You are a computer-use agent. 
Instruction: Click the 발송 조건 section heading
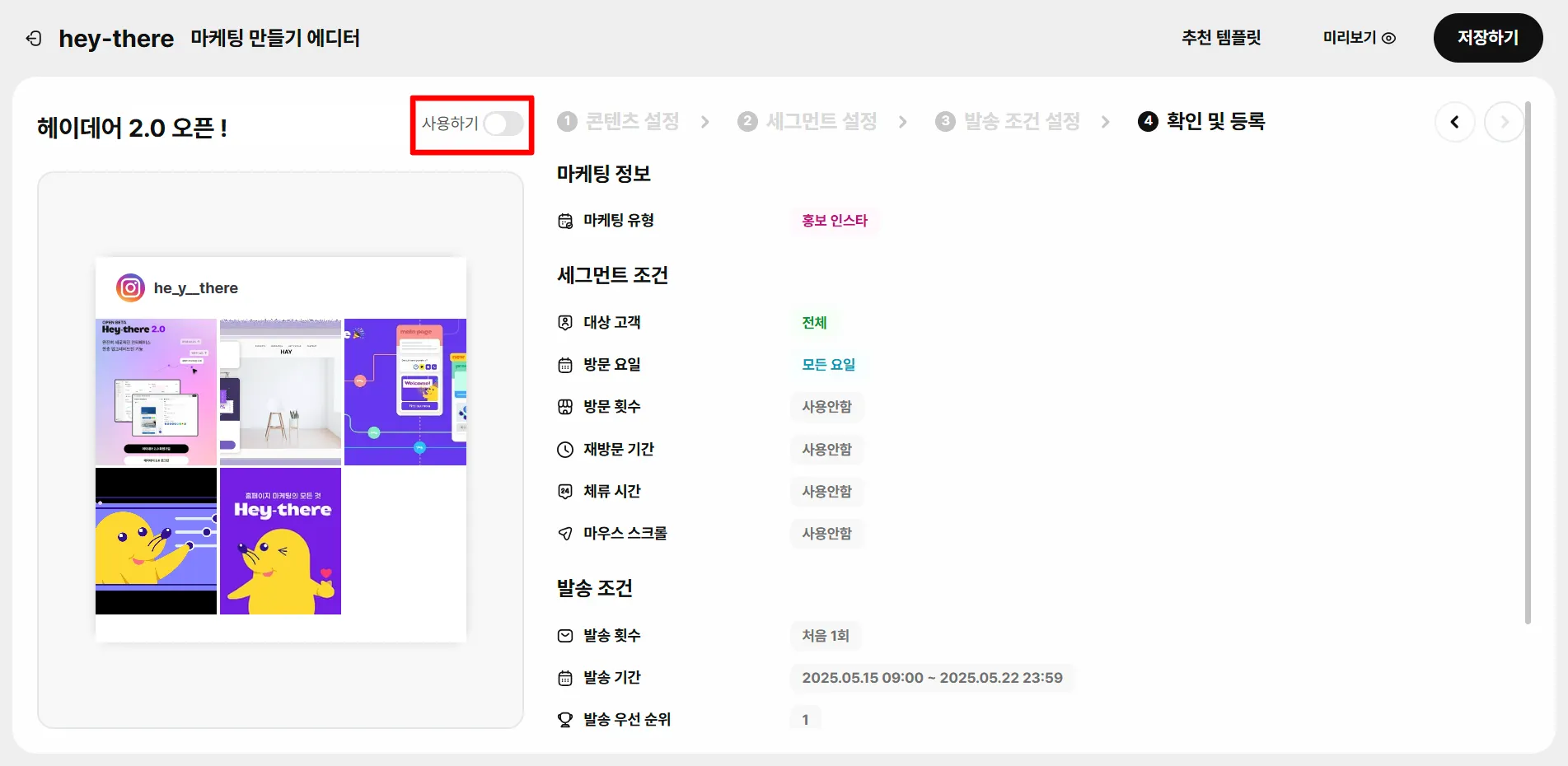(x=595, y=588)
